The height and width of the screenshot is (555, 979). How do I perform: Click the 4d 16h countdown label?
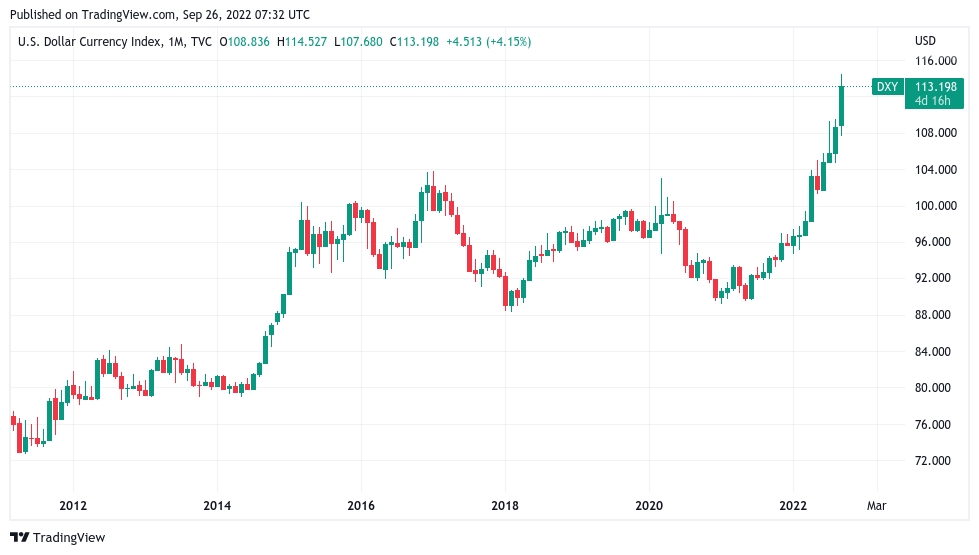(932, 101)
